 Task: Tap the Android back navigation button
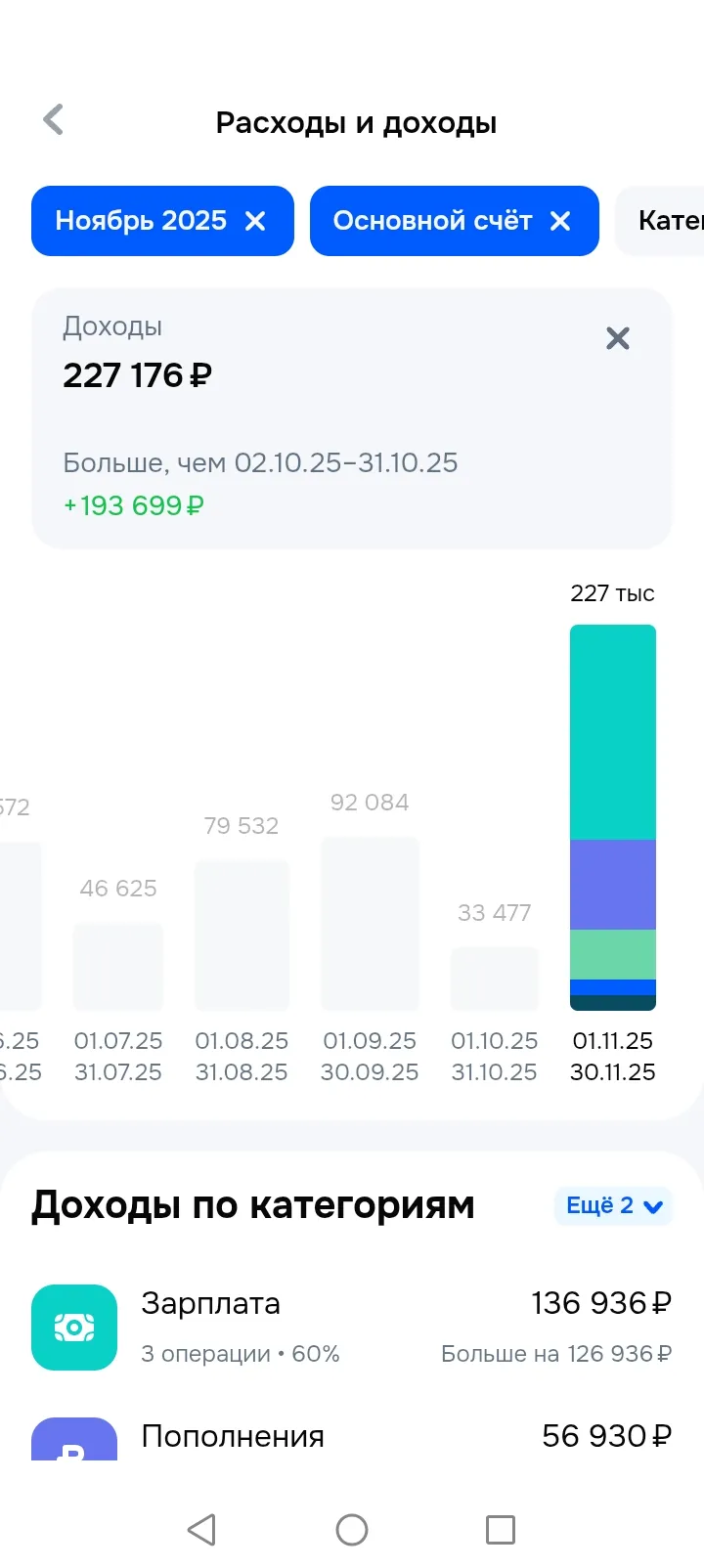pyautogui.click(x=201, y=1530)
